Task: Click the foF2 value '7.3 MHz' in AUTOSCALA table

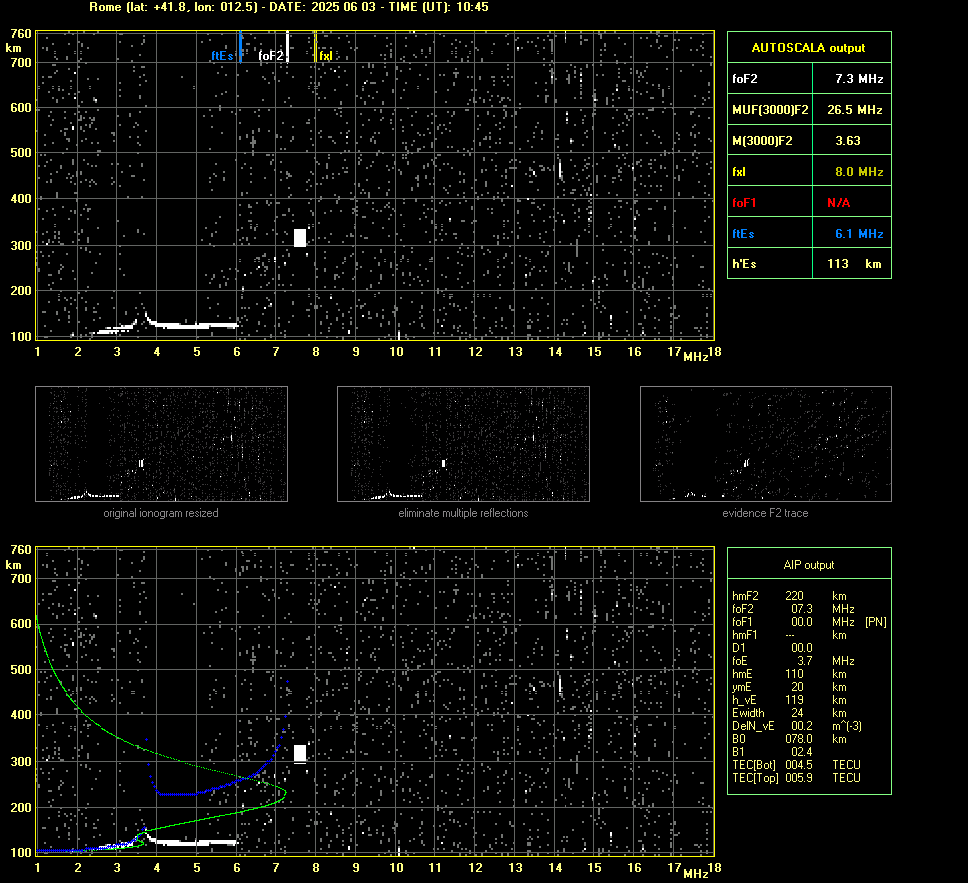Action: coord(859,79)
